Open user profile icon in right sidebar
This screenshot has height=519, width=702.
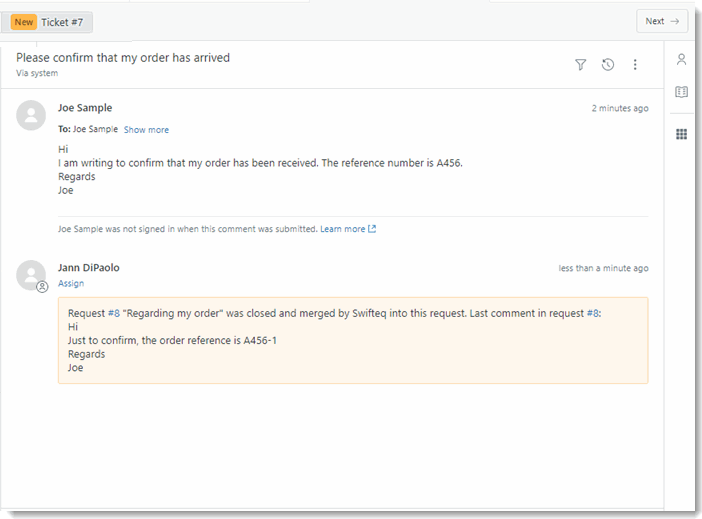[x=681, y=60]
